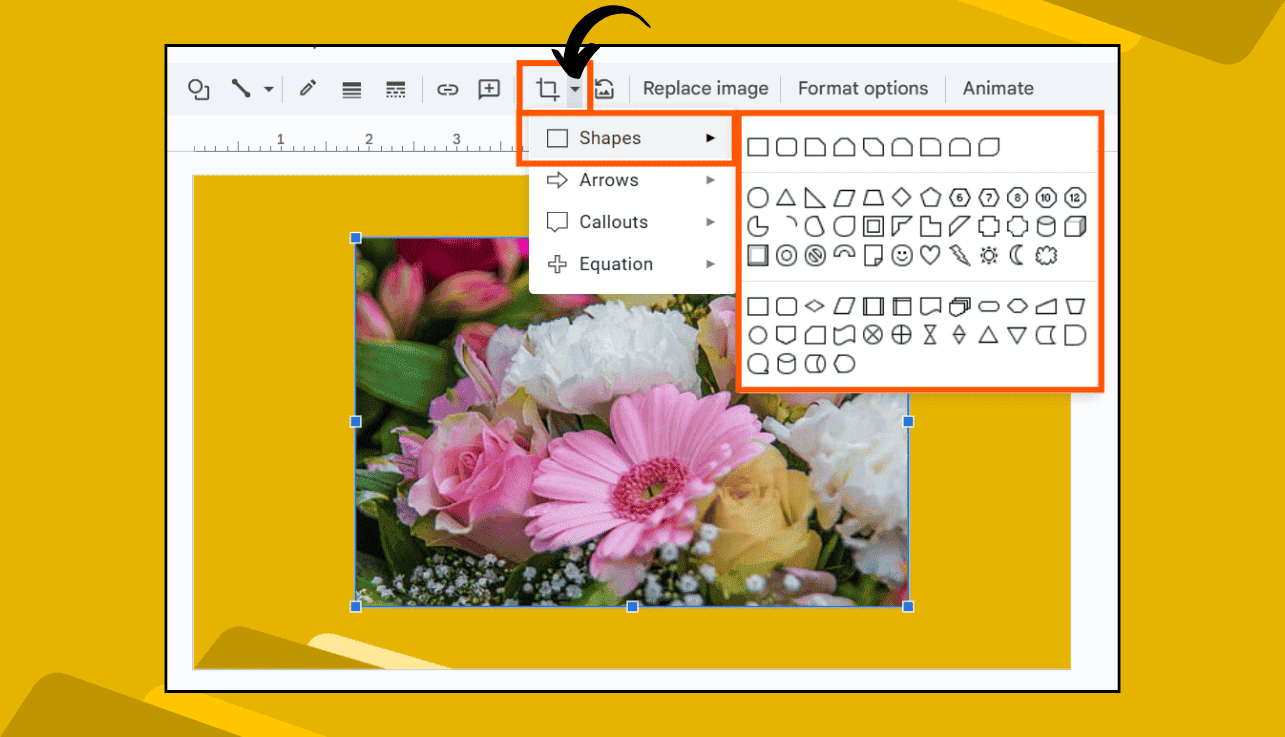Click the Replace image button
Viewport: 1285px width, 737px height.
705,88
